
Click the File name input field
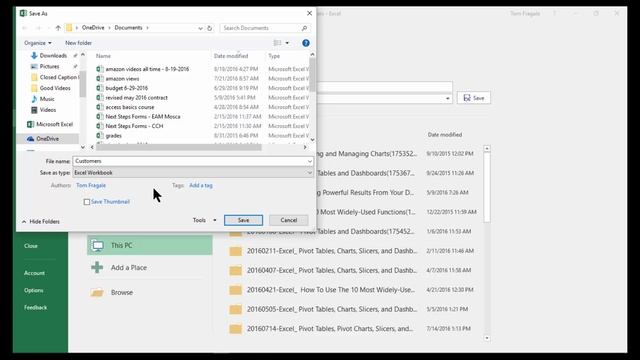click(x=190, y=161)
